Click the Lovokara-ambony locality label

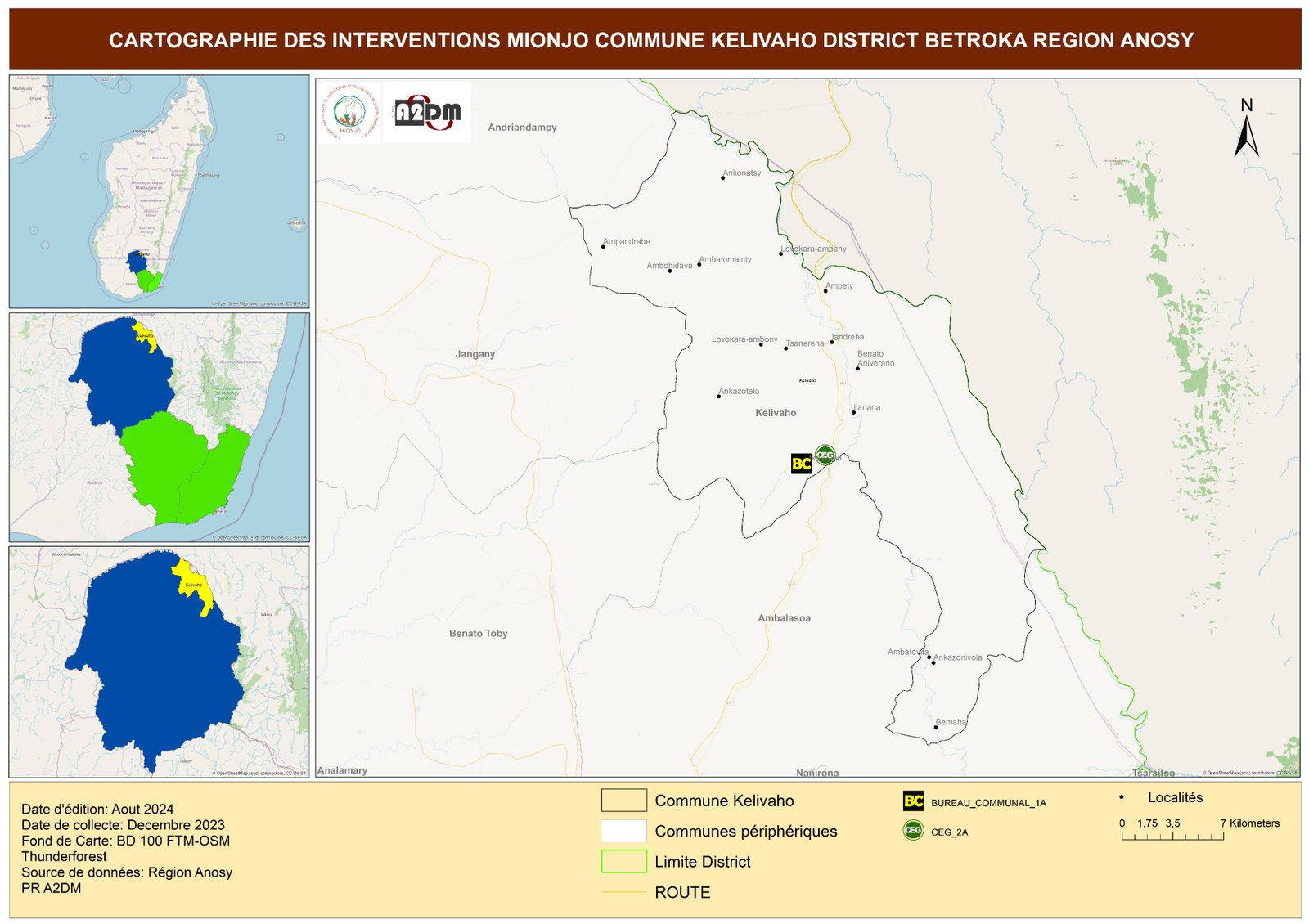(x=744, y=339)
